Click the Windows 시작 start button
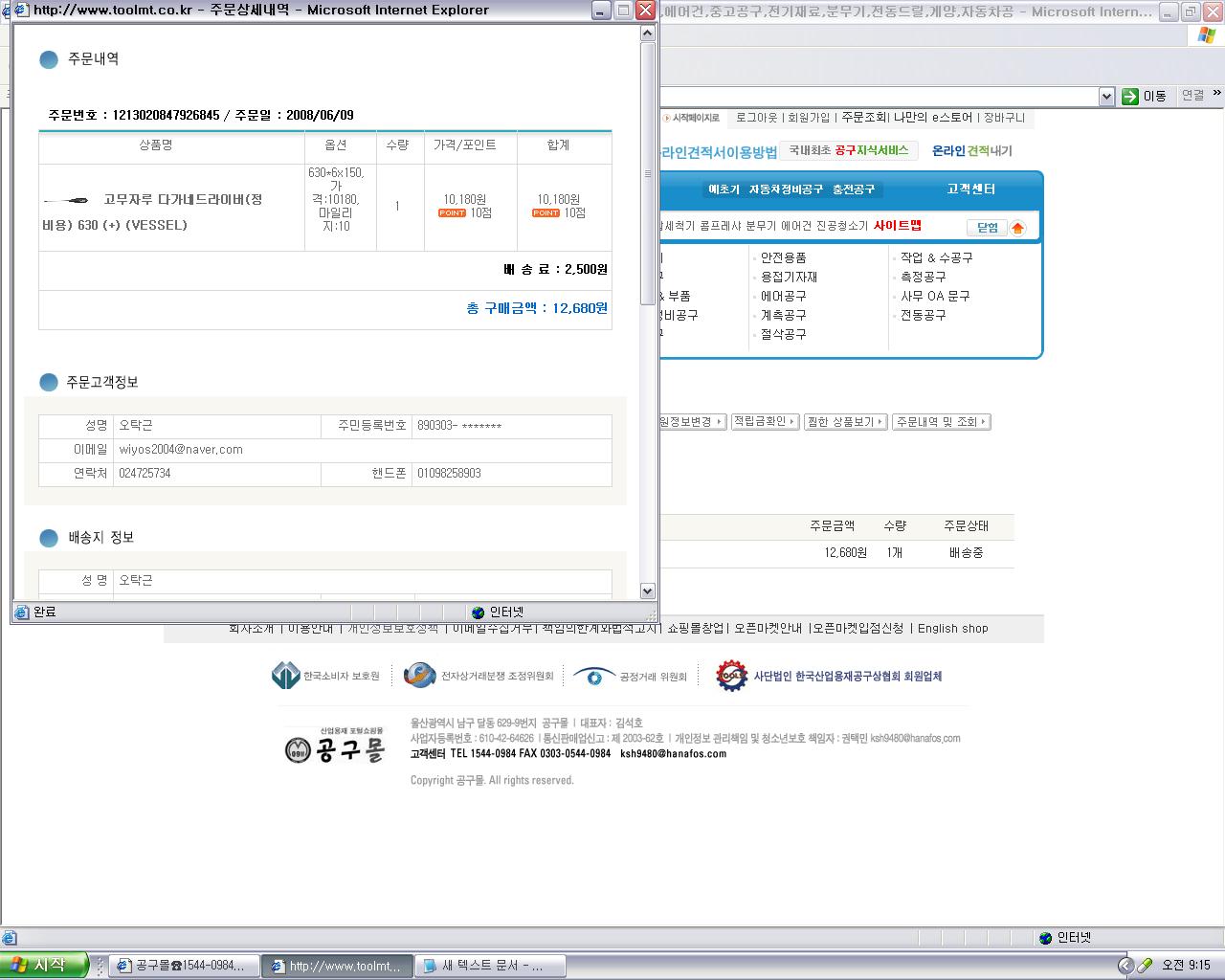The width and height of the screenshot is (1225, 980). coord(45,965)
